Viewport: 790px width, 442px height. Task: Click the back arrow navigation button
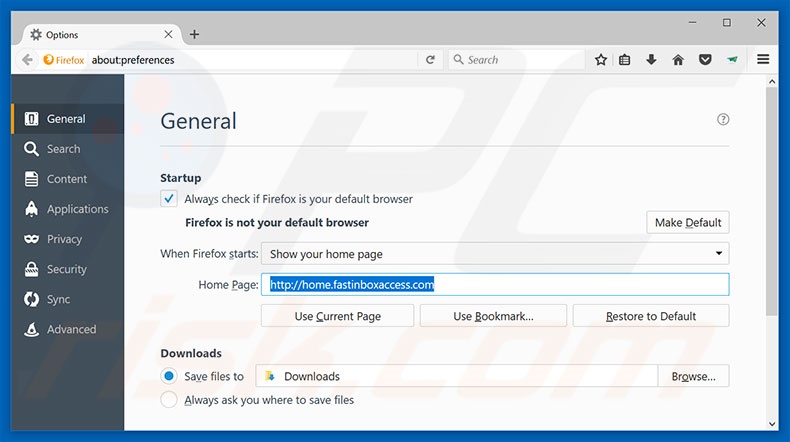coord(27,60)
